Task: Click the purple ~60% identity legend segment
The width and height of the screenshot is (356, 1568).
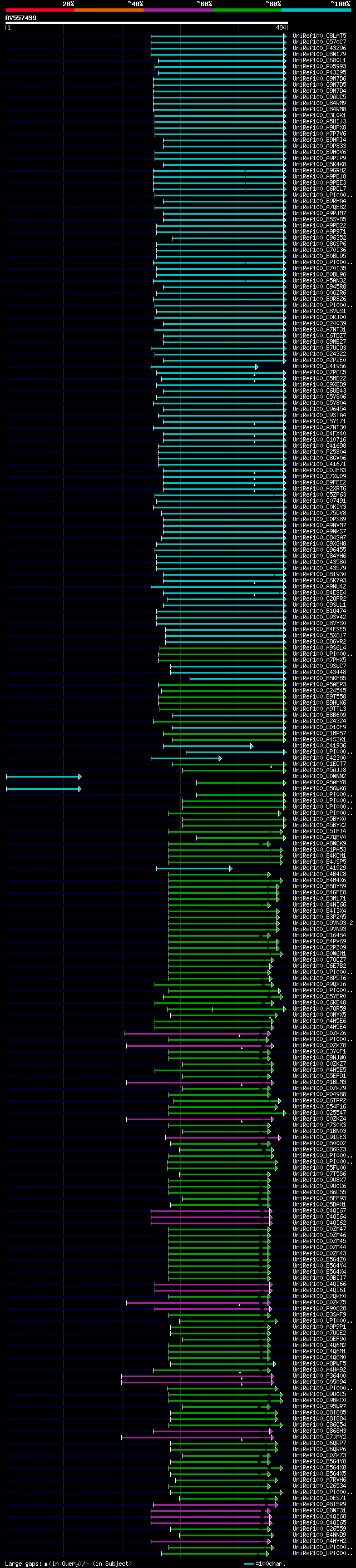Action: click(x=179, y=10)
